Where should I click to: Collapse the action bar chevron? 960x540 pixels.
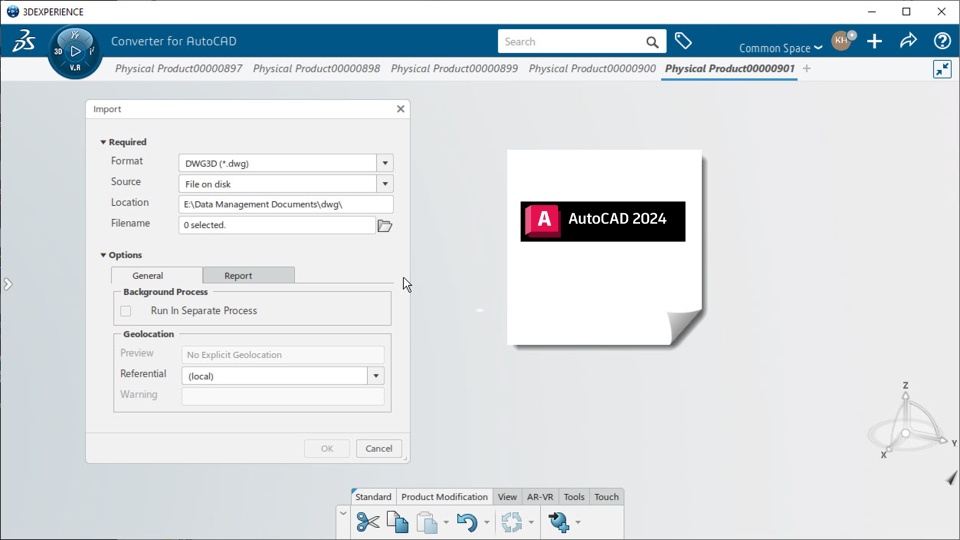[x=343, y=513]
